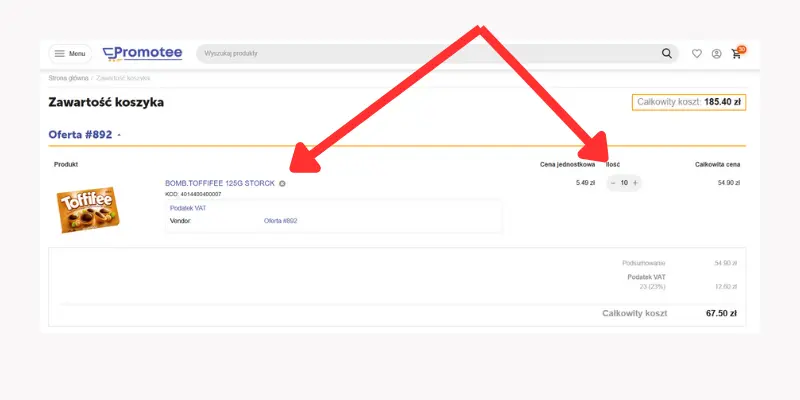Open the Vendor 'Oferta #892' link

point(280,220)
